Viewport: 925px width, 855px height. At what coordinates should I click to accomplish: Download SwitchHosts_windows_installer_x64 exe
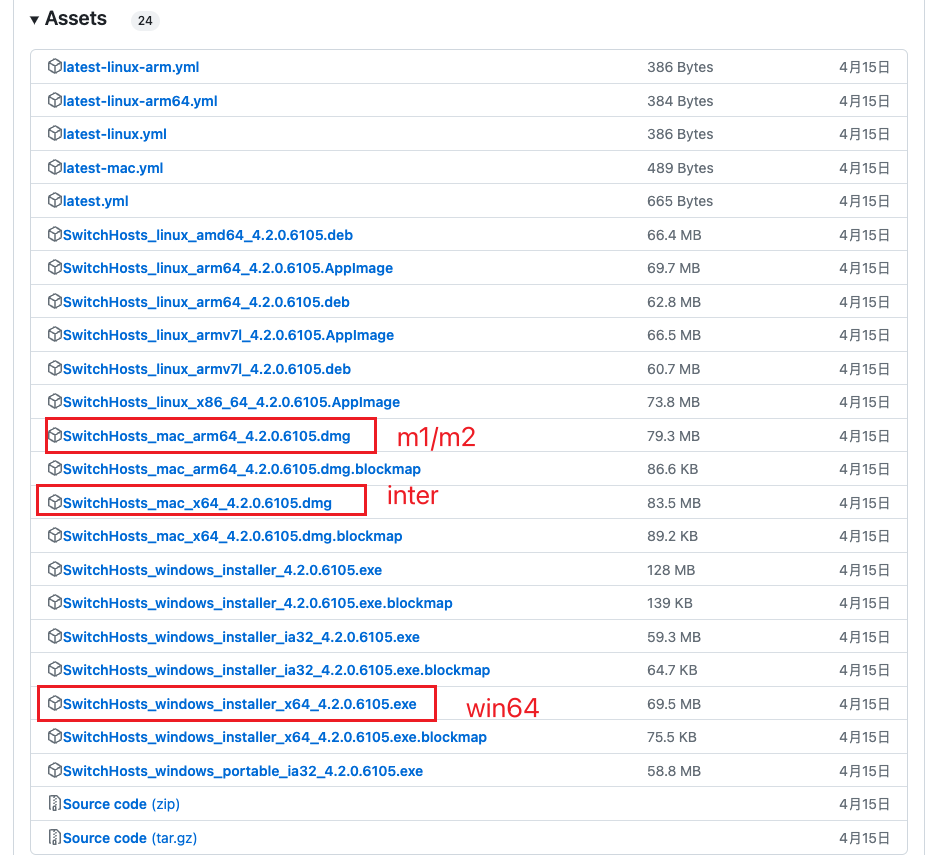(x=240, y=704)
